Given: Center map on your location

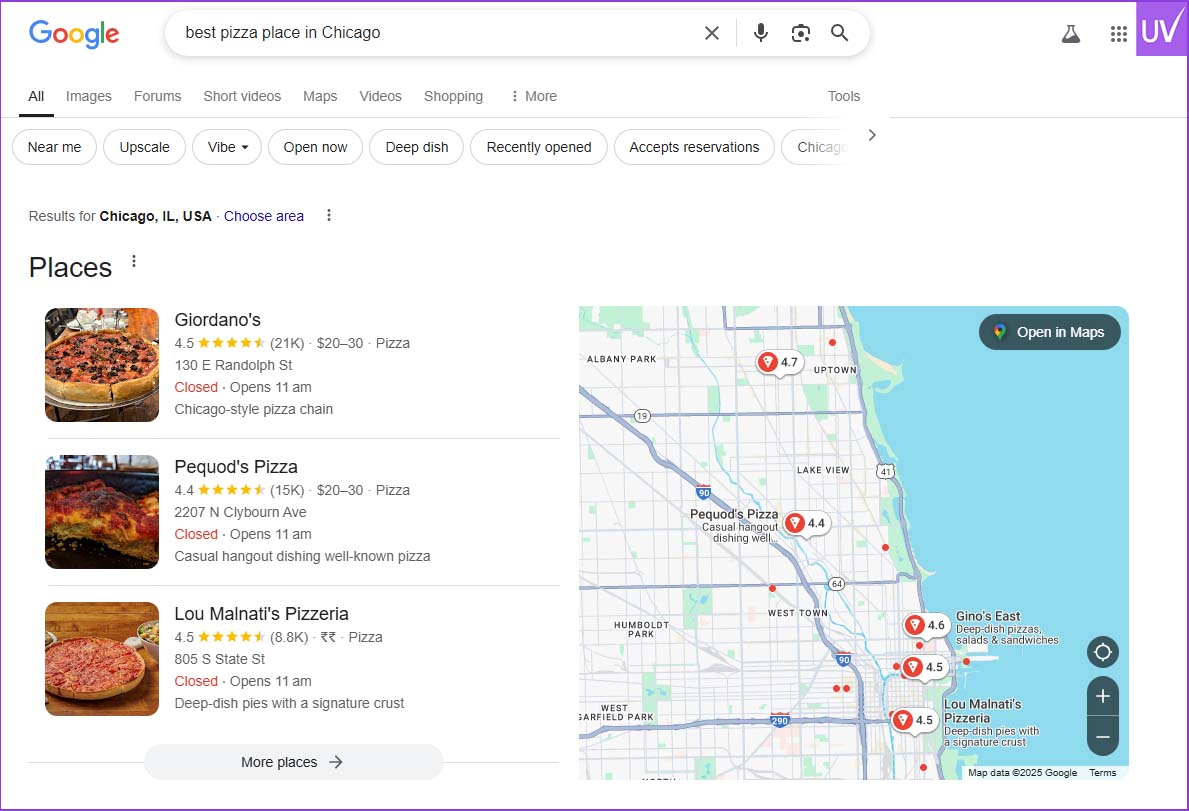Looking at the screenshot, I should point(1103,652).
